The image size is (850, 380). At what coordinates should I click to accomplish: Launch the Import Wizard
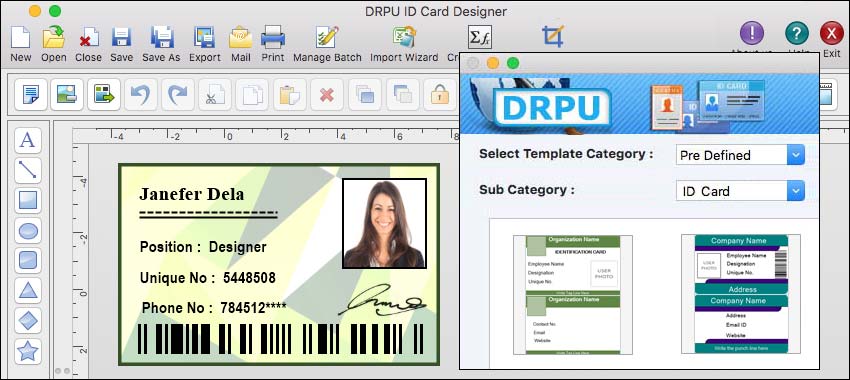[x=404, y=37]
